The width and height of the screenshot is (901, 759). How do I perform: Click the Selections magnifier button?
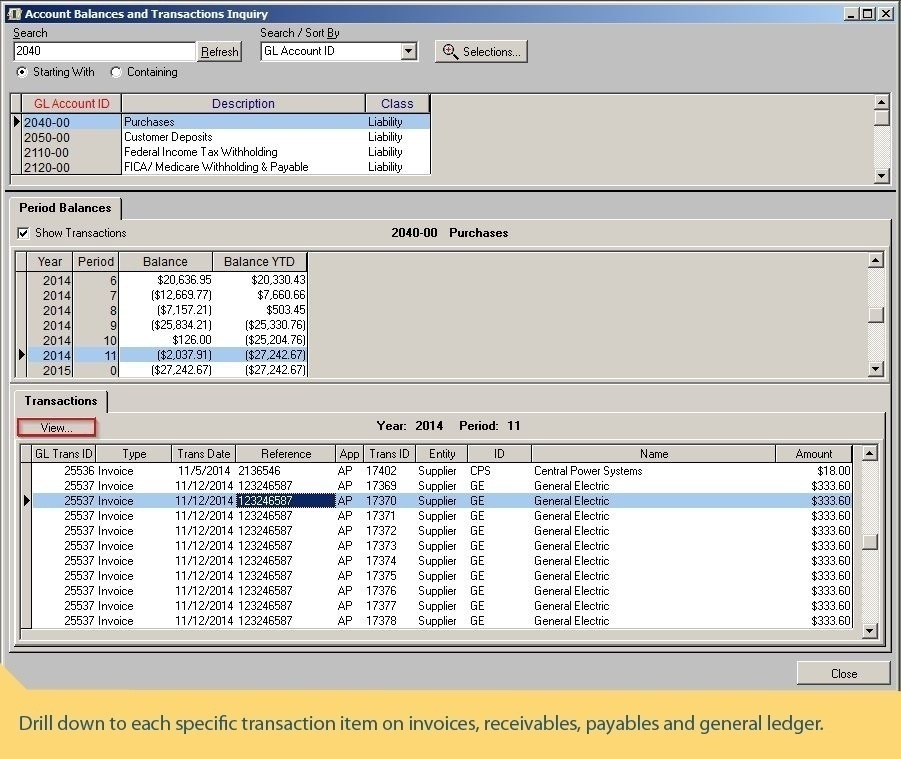point(480,52)
